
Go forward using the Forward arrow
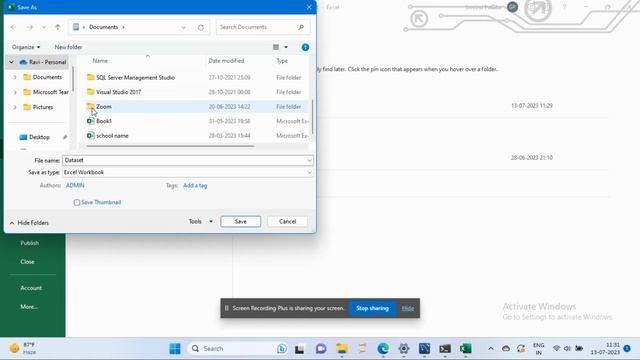[30, 27]
